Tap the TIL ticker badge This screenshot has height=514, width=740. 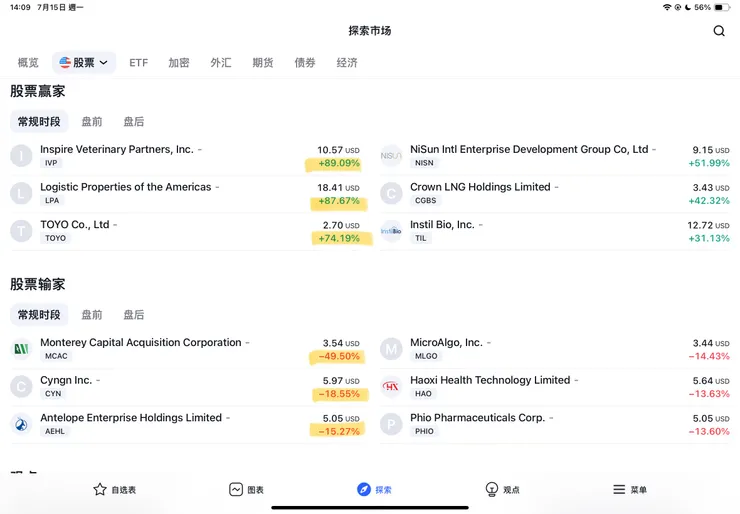coord(420,238)
